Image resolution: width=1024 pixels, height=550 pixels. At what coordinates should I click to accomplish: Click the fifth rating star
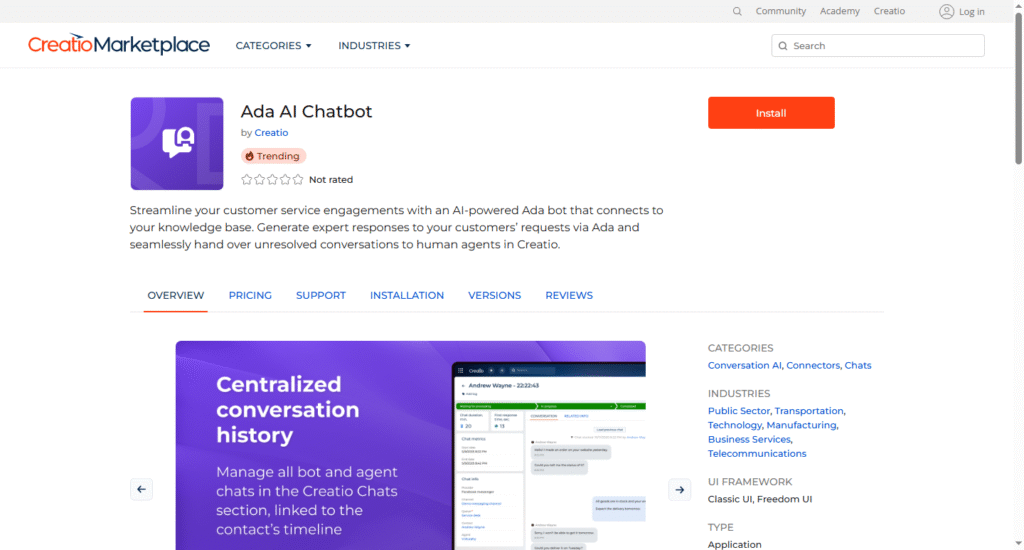[x=298, y=180]
